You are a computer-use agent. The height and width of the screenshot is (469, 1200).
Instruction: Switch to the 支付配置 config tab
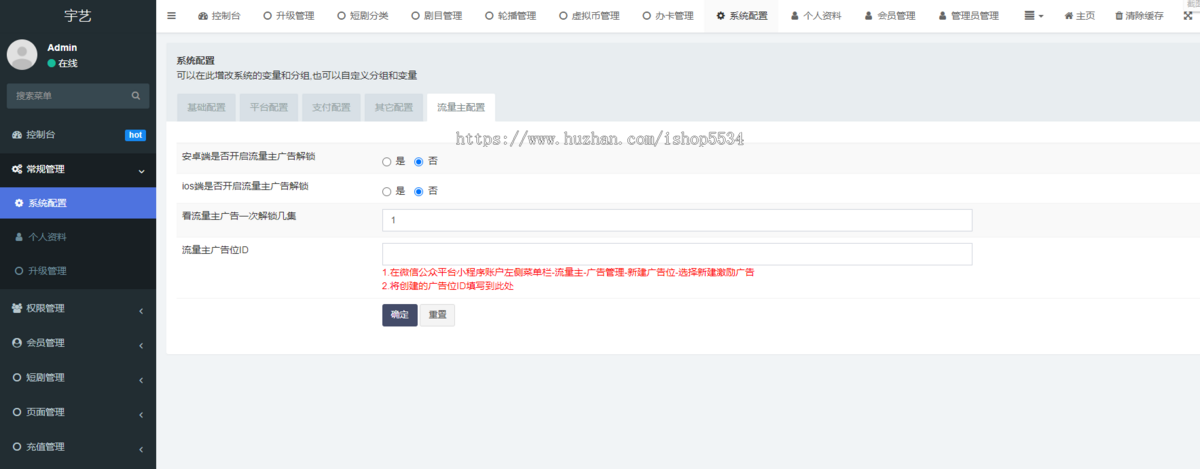tap(331, 108)
